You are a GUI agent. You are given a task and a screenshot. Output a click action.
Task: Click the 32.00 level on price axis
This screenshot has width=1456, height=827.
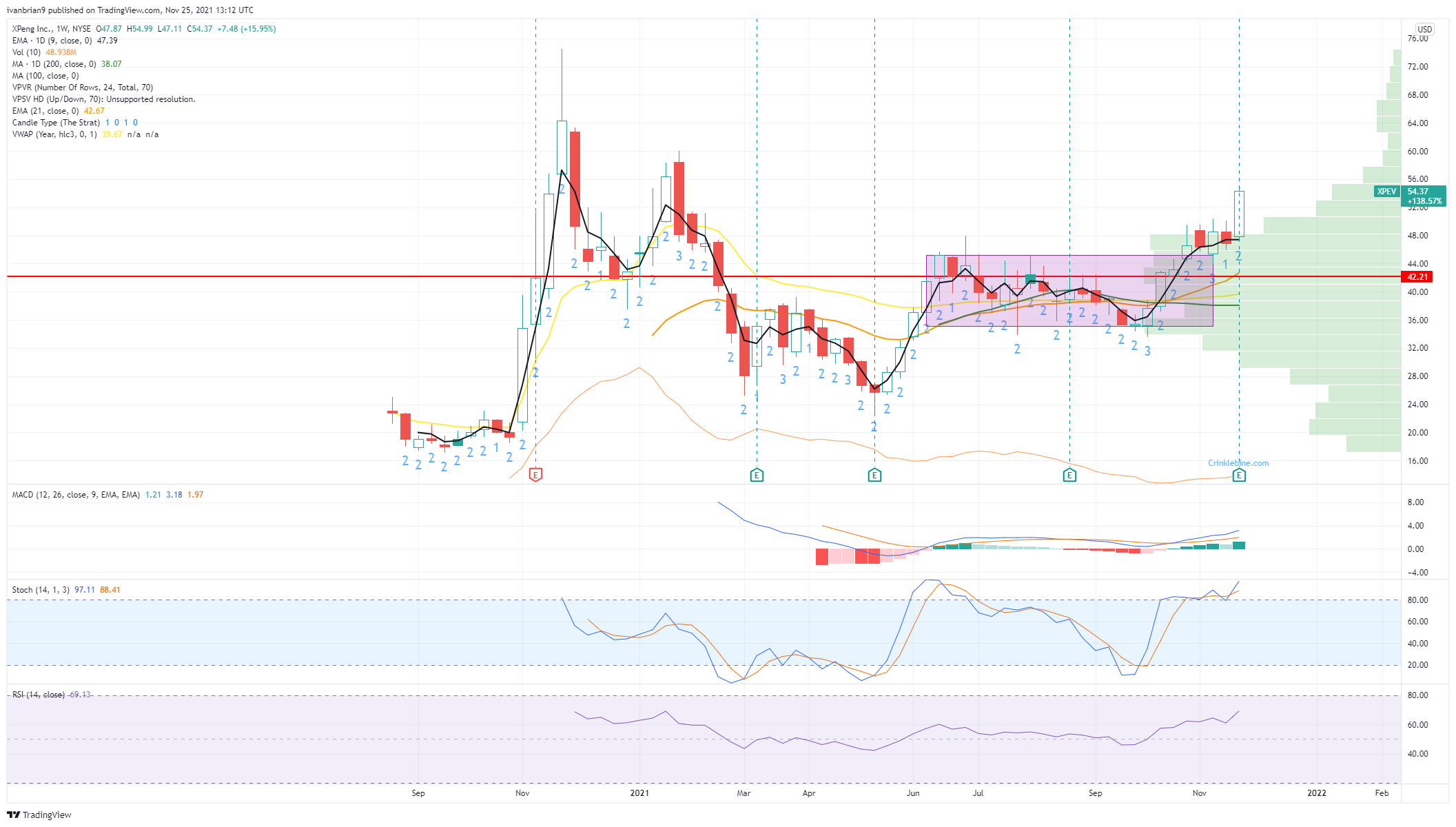[1417, 348]
